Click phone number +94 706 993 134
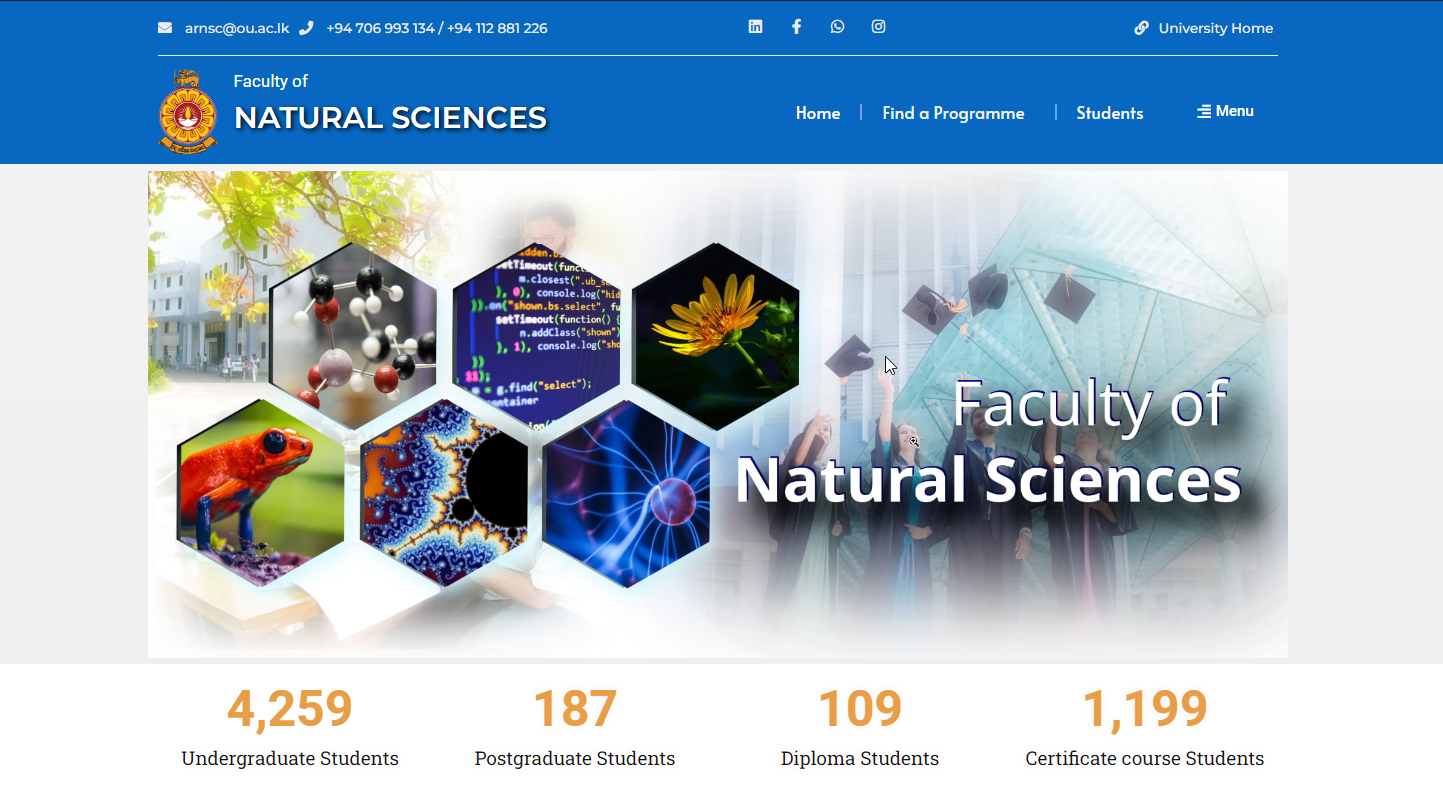This screenshot has width=1443, height=801. click(x=380, y=28)
